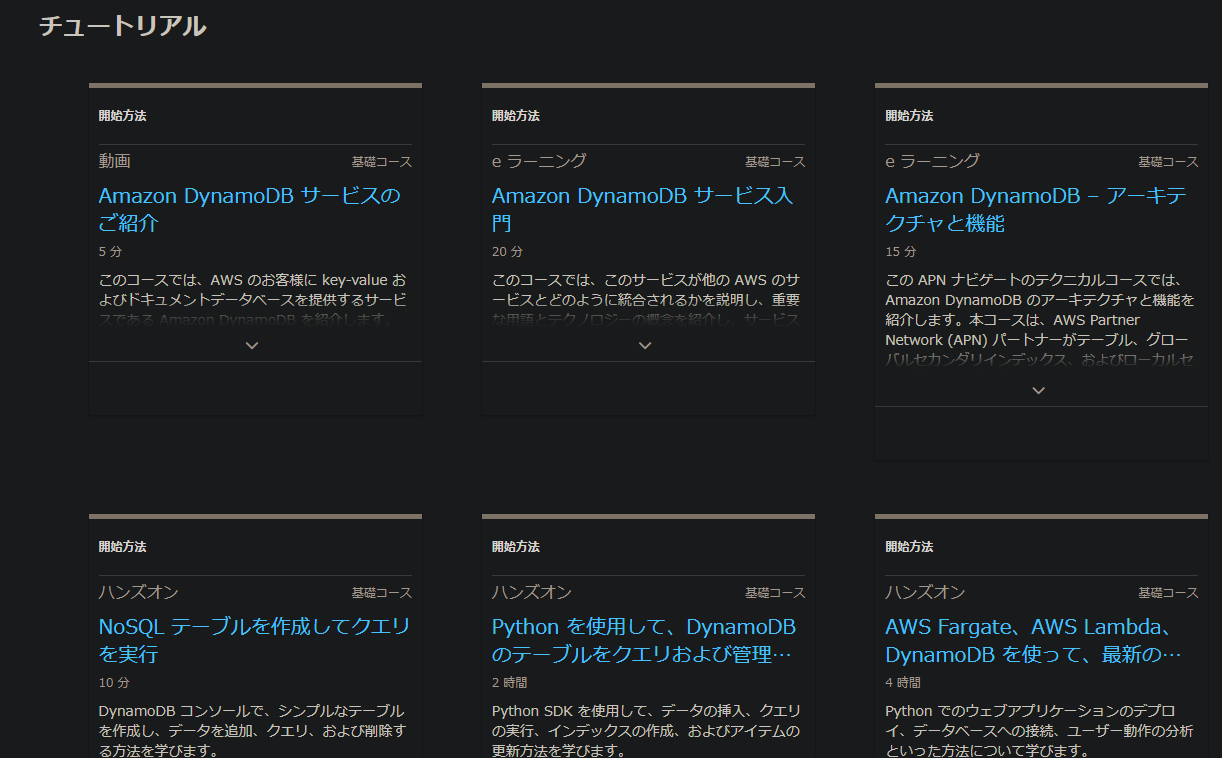Open the Amazon DynamoDB サービスのご紹介 link
The height and width of the screenshot is (758, 1222).
[250, 209]
